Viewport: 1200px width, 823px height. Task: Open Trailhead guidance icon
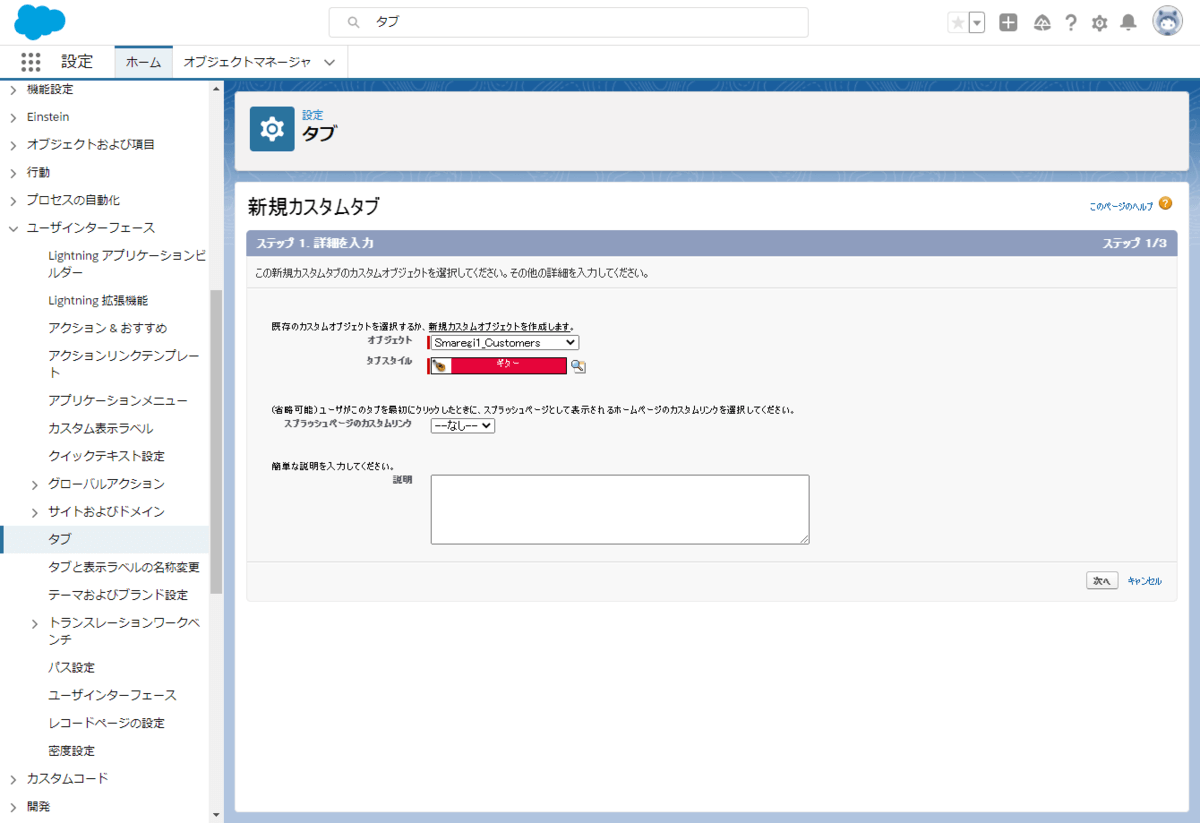point(1041,22)
